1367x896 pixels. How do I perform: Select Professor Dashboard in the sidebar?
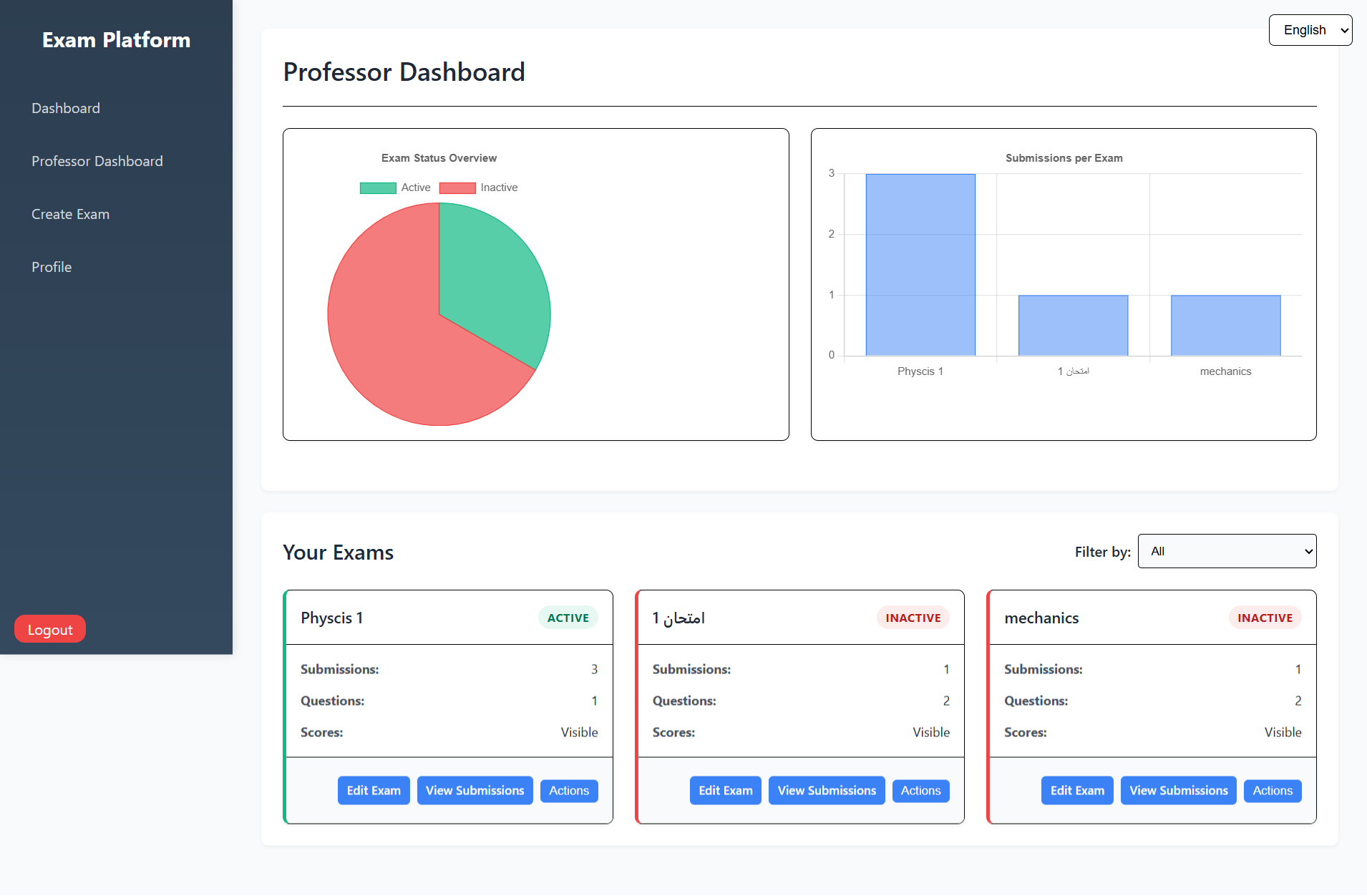[97, 160]
